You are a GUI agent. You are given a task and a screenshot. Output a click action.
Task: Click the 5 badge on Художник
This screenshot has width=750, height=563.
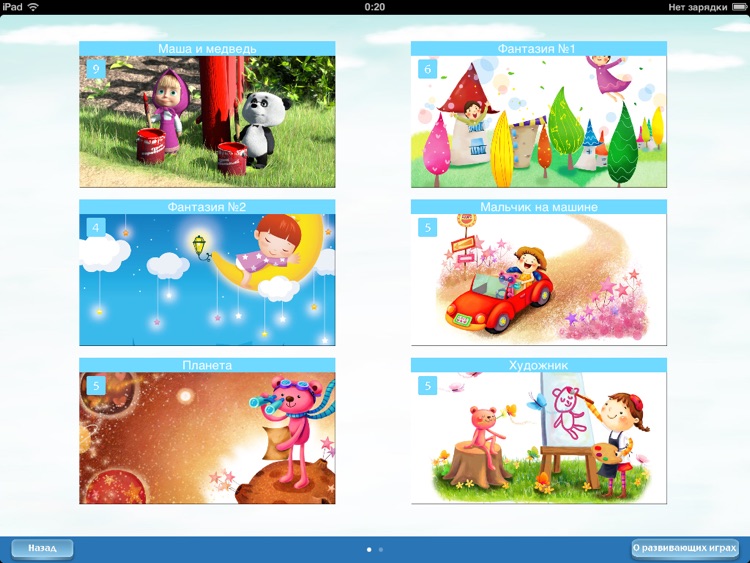pos(428,386)
